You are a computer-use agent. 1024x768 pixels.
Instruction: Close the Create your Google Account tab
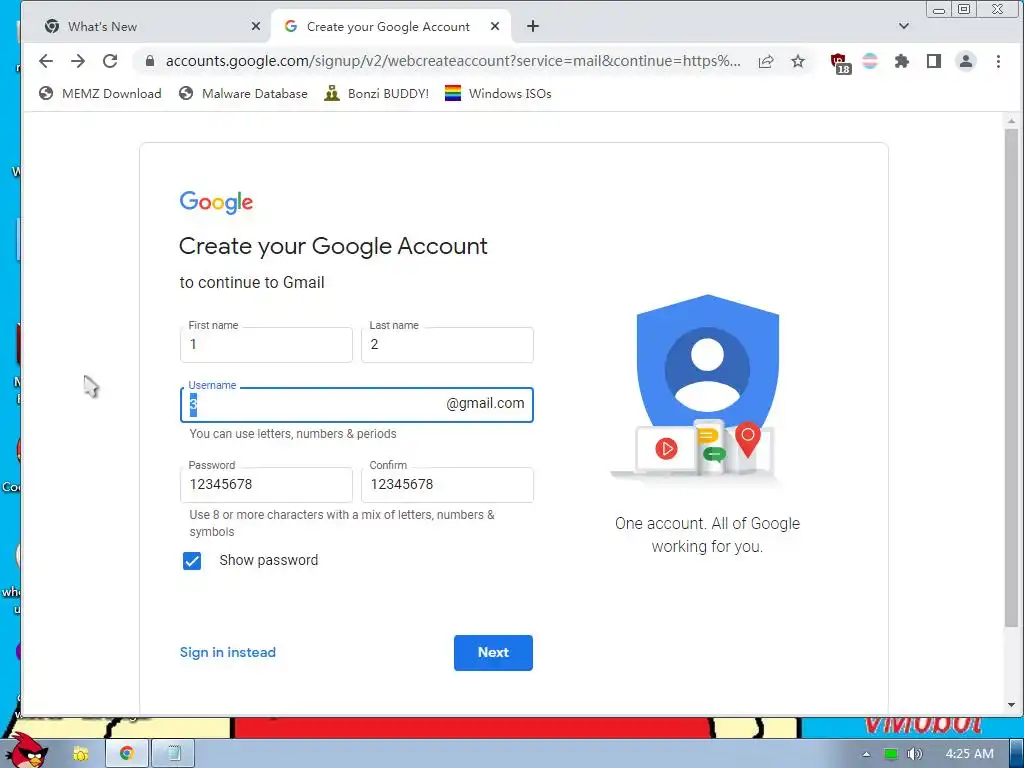(495, 26)
